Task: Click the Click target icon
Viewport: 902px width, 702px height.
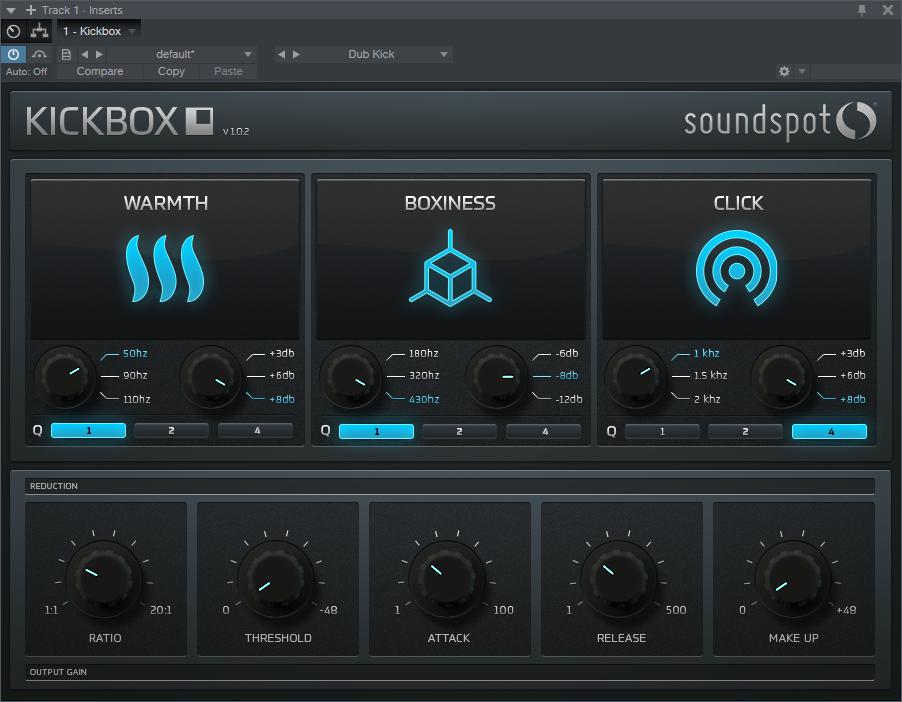Action: click(737, 268)
